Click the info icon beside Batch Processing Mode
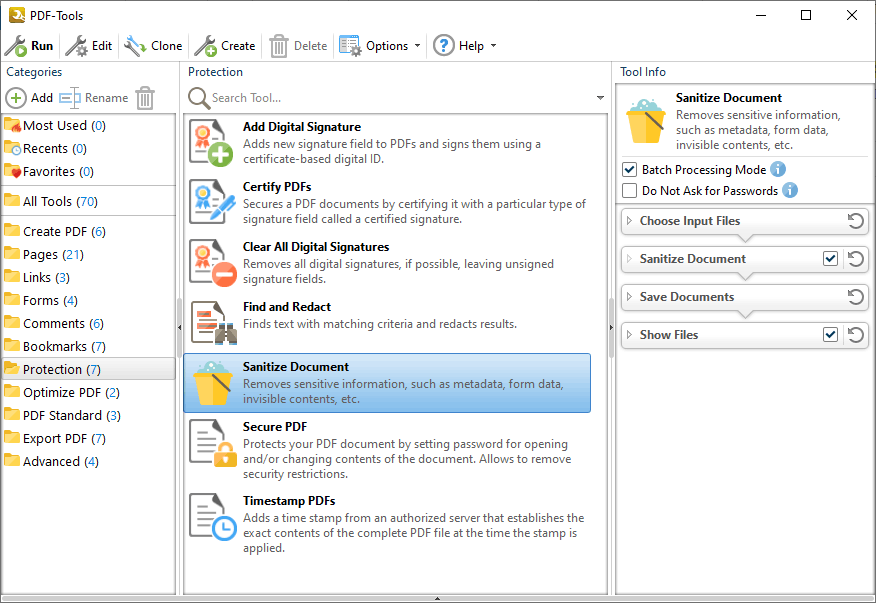 click(x=778, y=169)
